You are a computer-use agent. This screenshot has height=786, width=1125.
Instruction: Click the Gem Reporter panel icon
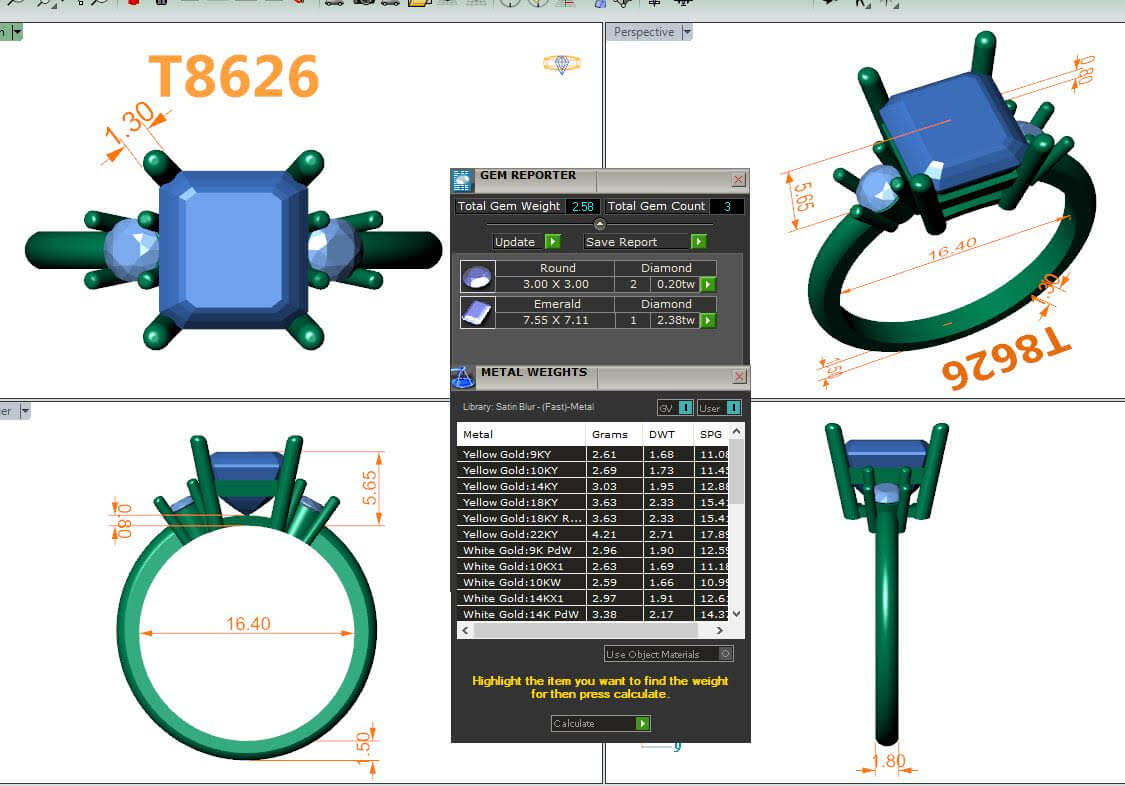(x=462, y=180)
